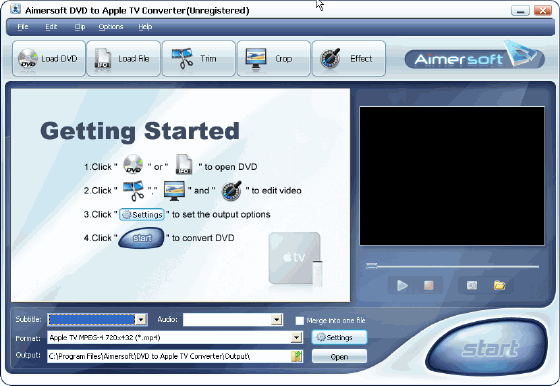The height and width of the screenshot is (386, 560).
Task: Take a snapshot with the camera icon
Action: tap(472, 285)
